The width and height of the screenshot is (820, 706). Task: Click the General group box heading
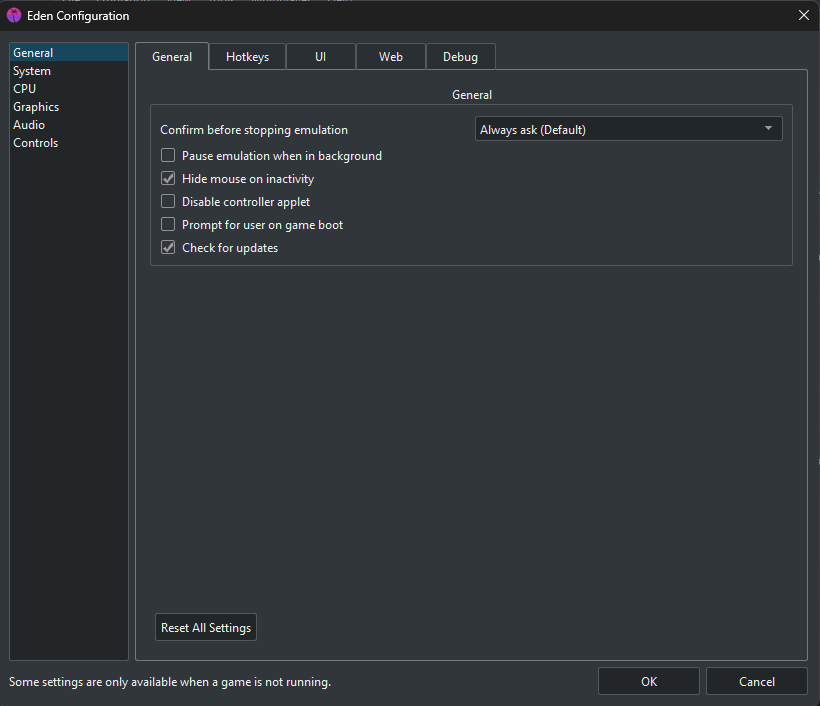(472, 95)
